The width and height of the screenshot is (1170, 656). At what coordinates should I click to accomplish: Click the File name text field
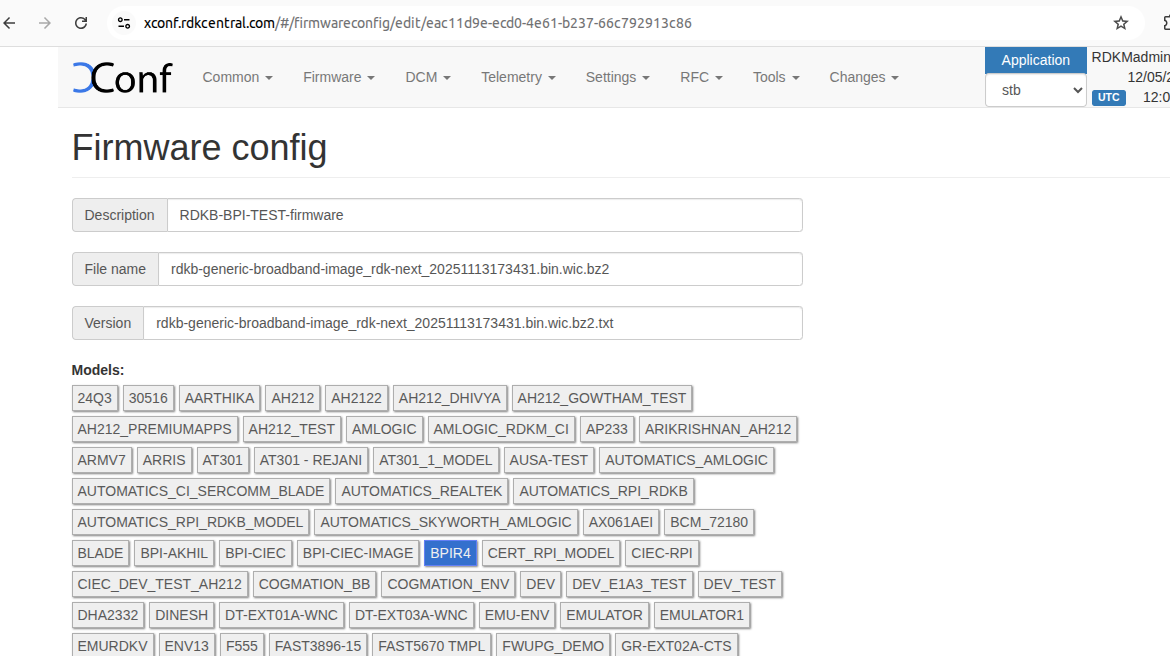[480, 269]
